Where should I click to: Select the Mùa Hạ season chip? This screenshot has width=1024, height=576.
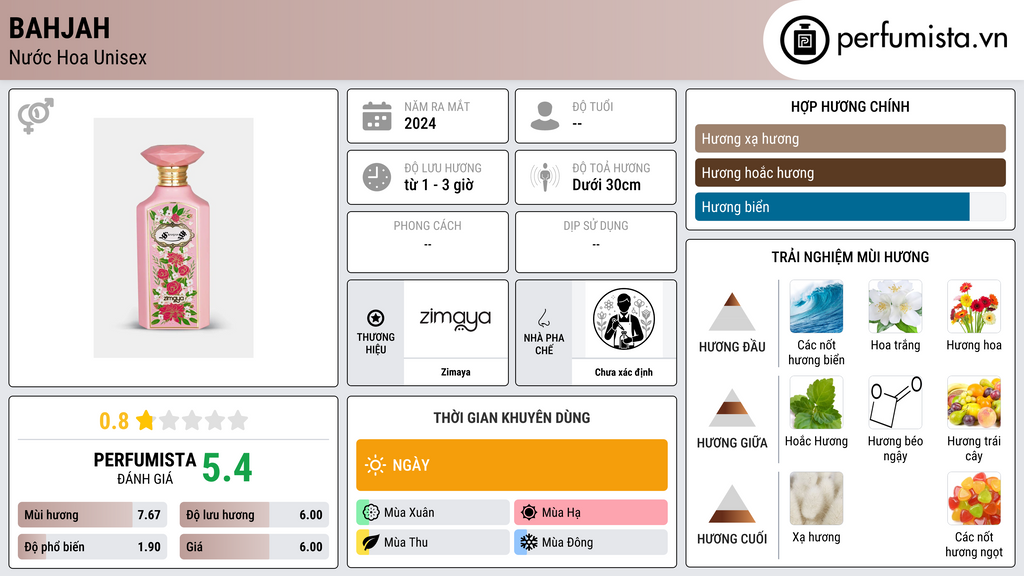coord(591,513)
